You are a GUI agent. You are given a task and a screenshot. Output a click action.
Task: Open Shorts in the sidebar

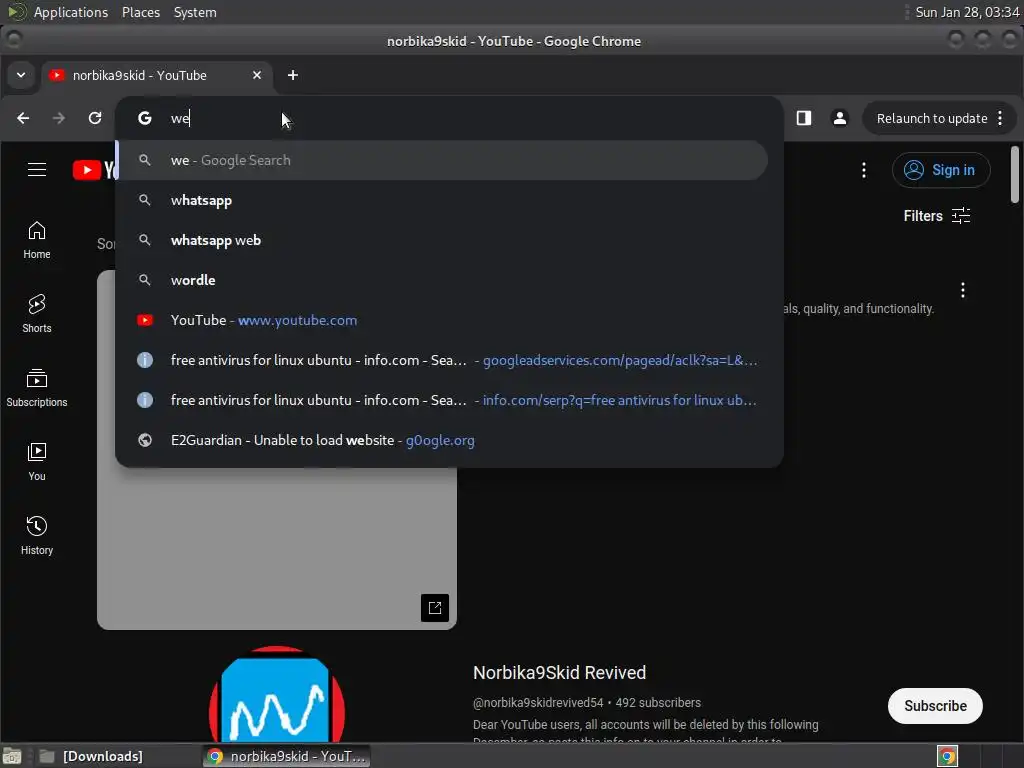point(37,313)
